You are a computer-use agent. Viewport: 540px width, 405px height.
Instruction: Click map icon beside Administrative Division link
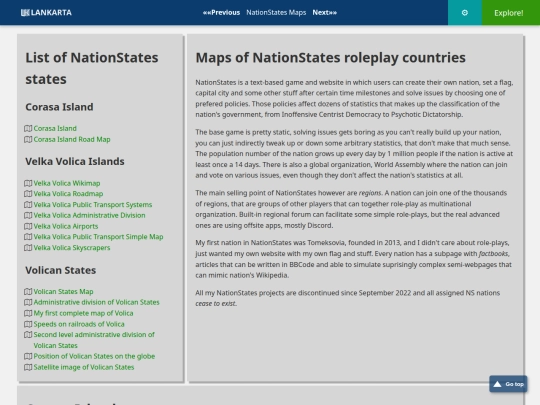(x=28, y=216)
